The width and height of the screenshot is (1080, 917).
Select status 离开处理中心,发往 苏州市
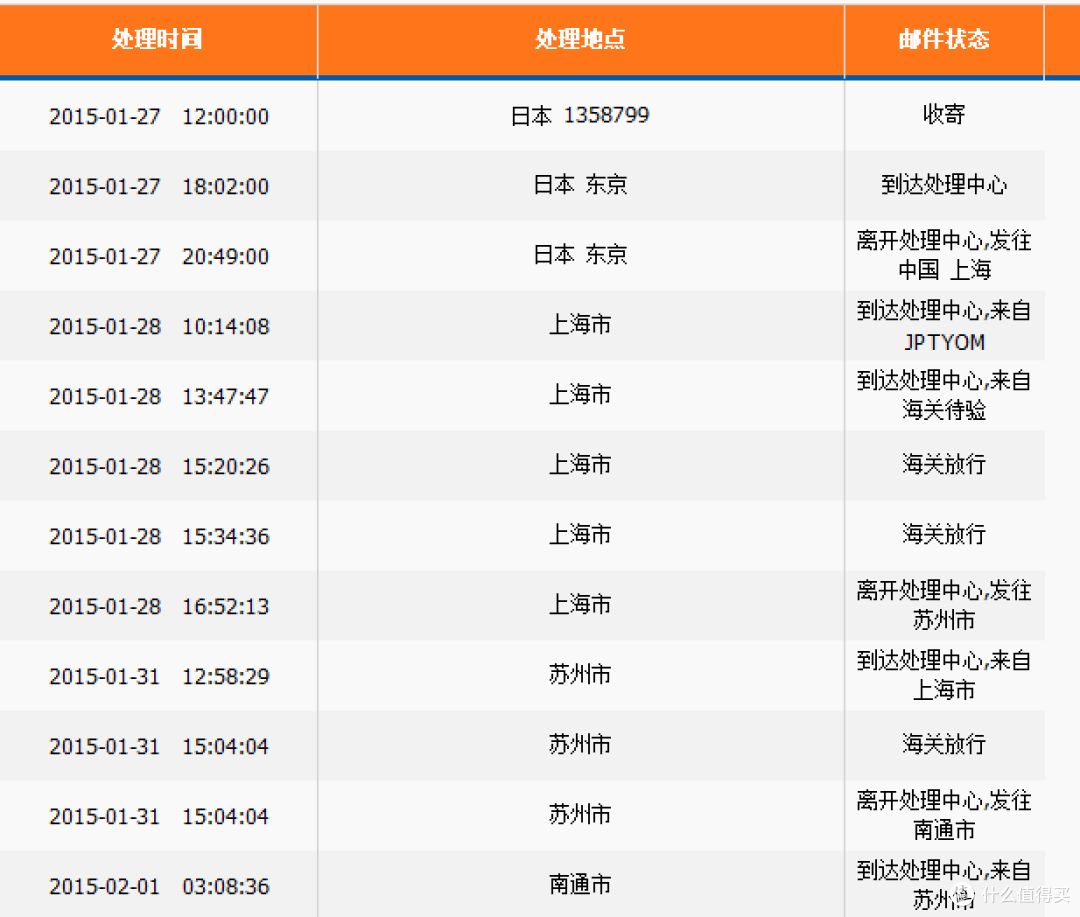coord(944,606)
